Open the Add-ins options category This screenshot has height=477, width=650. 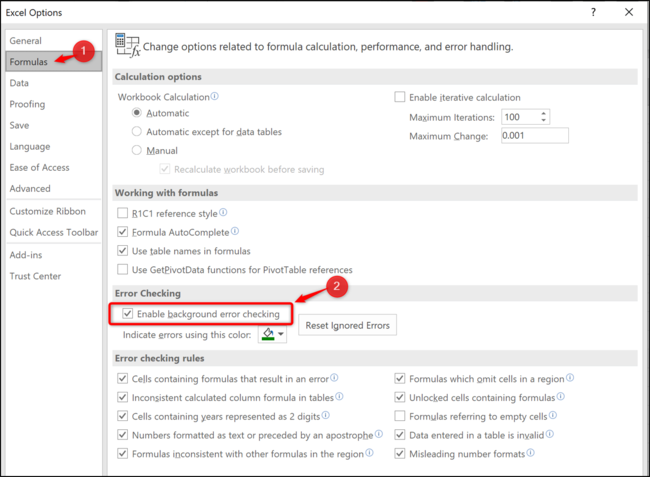click(53, 255)
